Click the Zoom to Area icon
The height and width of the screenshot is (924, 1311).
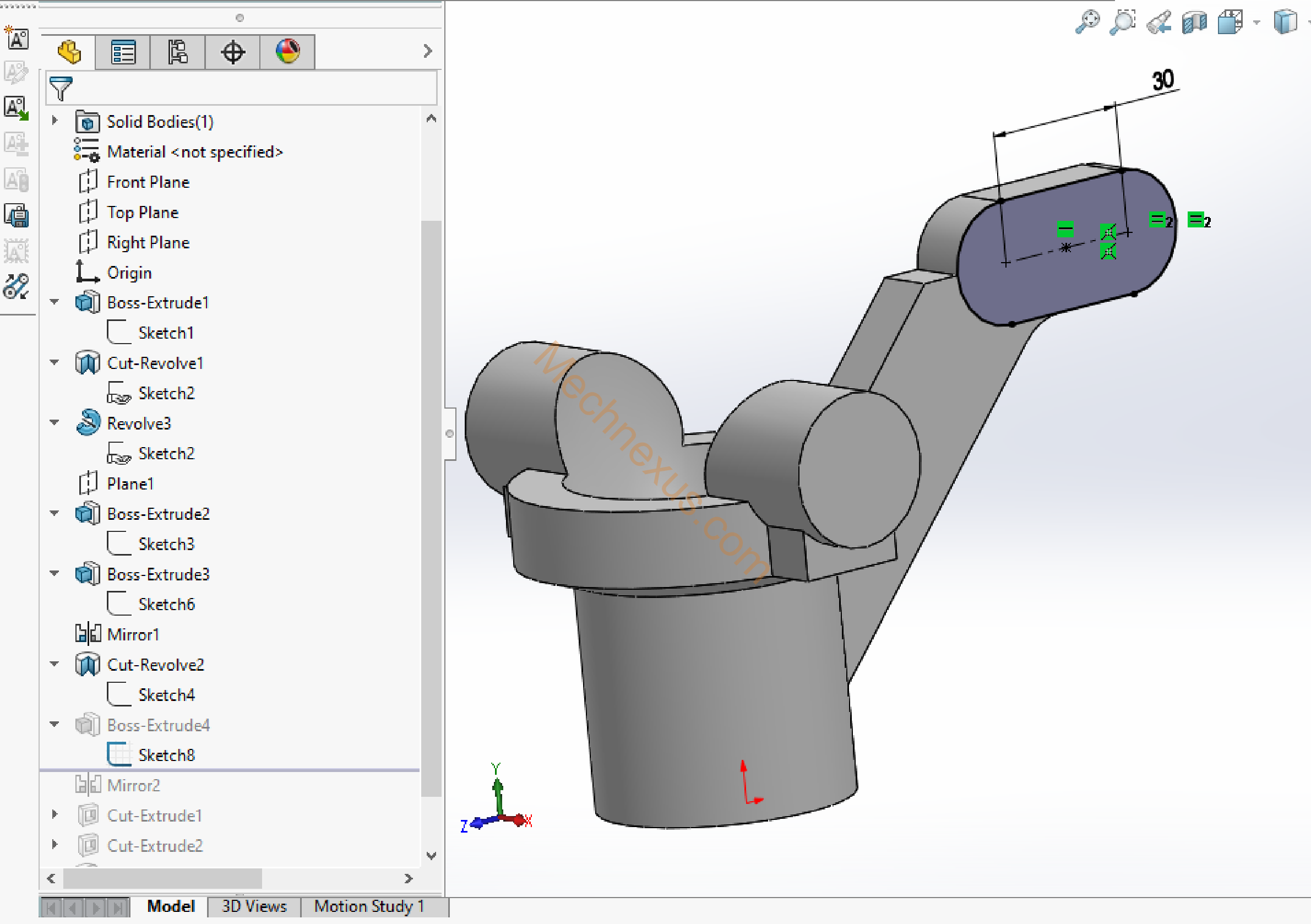point(1122,23)
